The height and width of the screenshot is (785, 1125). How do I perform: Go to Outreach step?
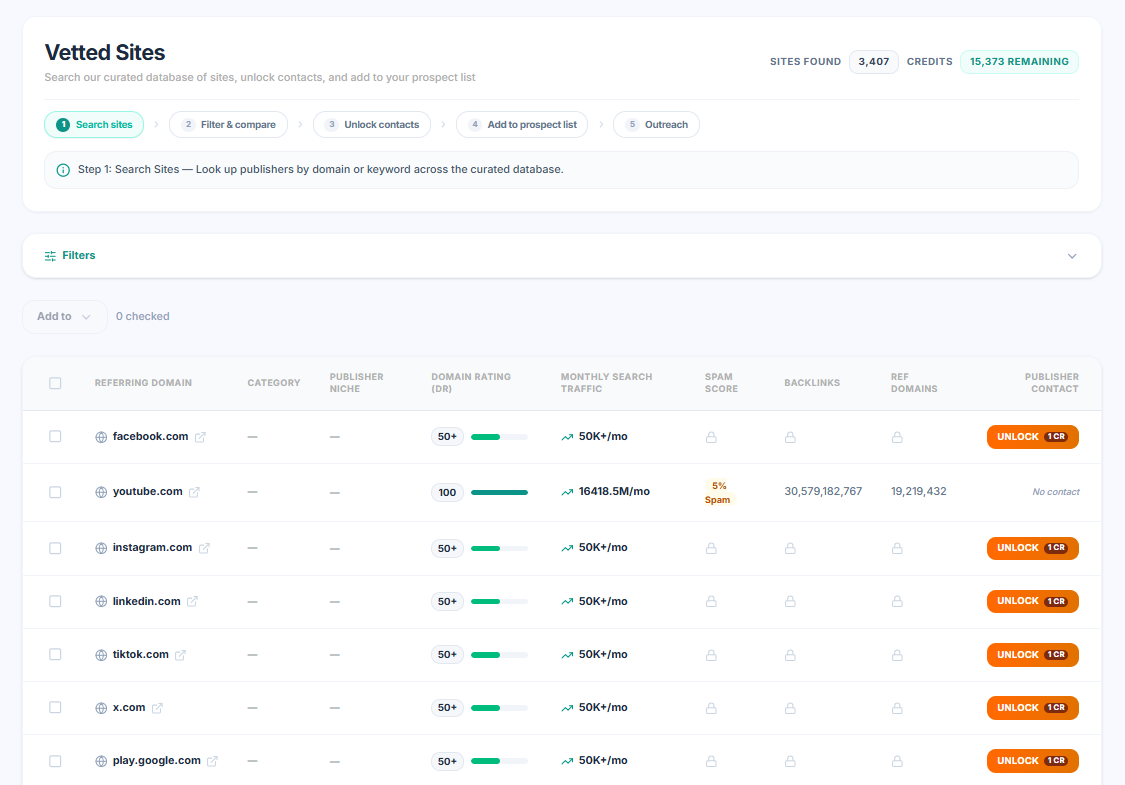[656, 125]
